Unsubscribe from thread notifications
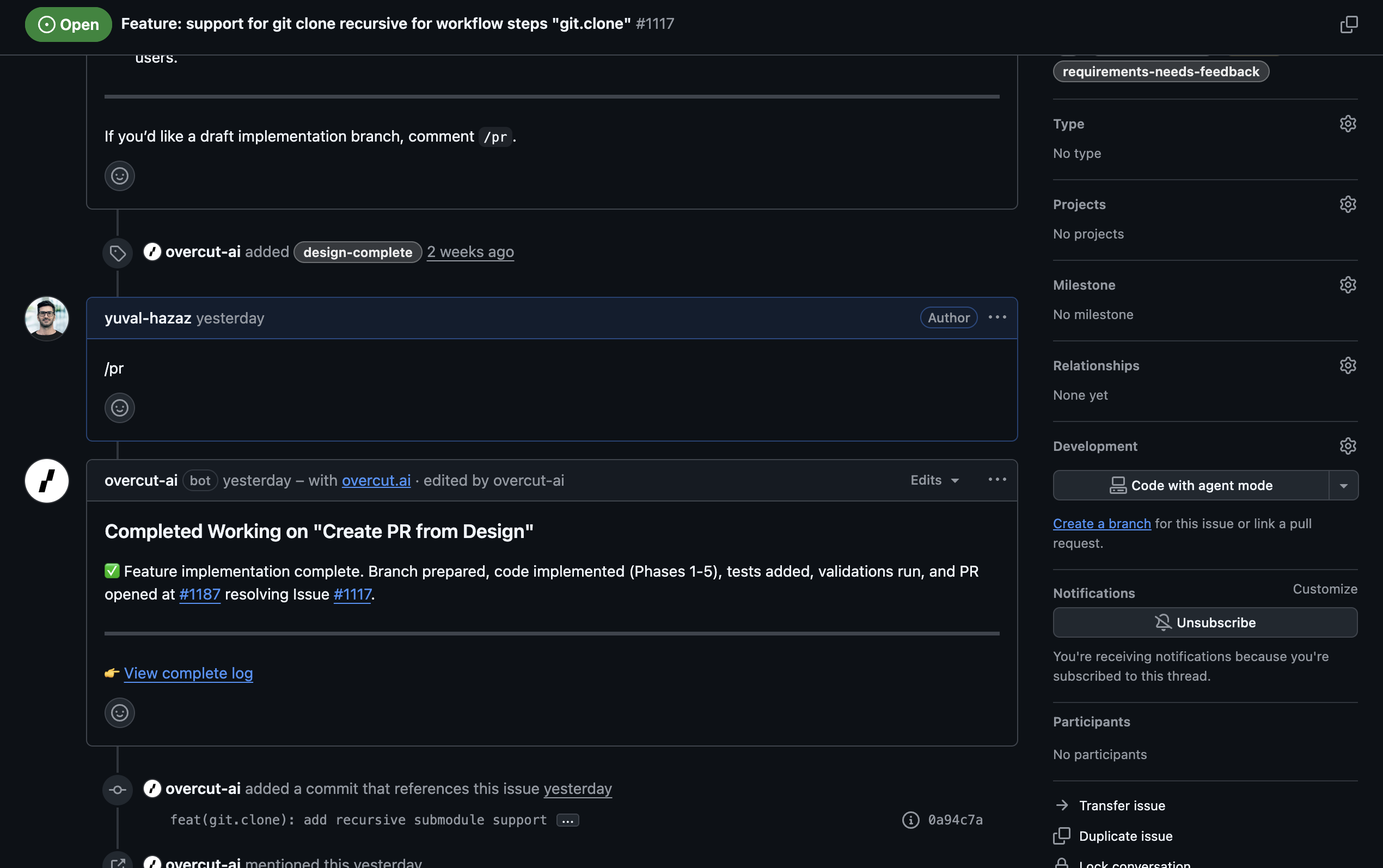1383x868 pixels. (1204, 623)
